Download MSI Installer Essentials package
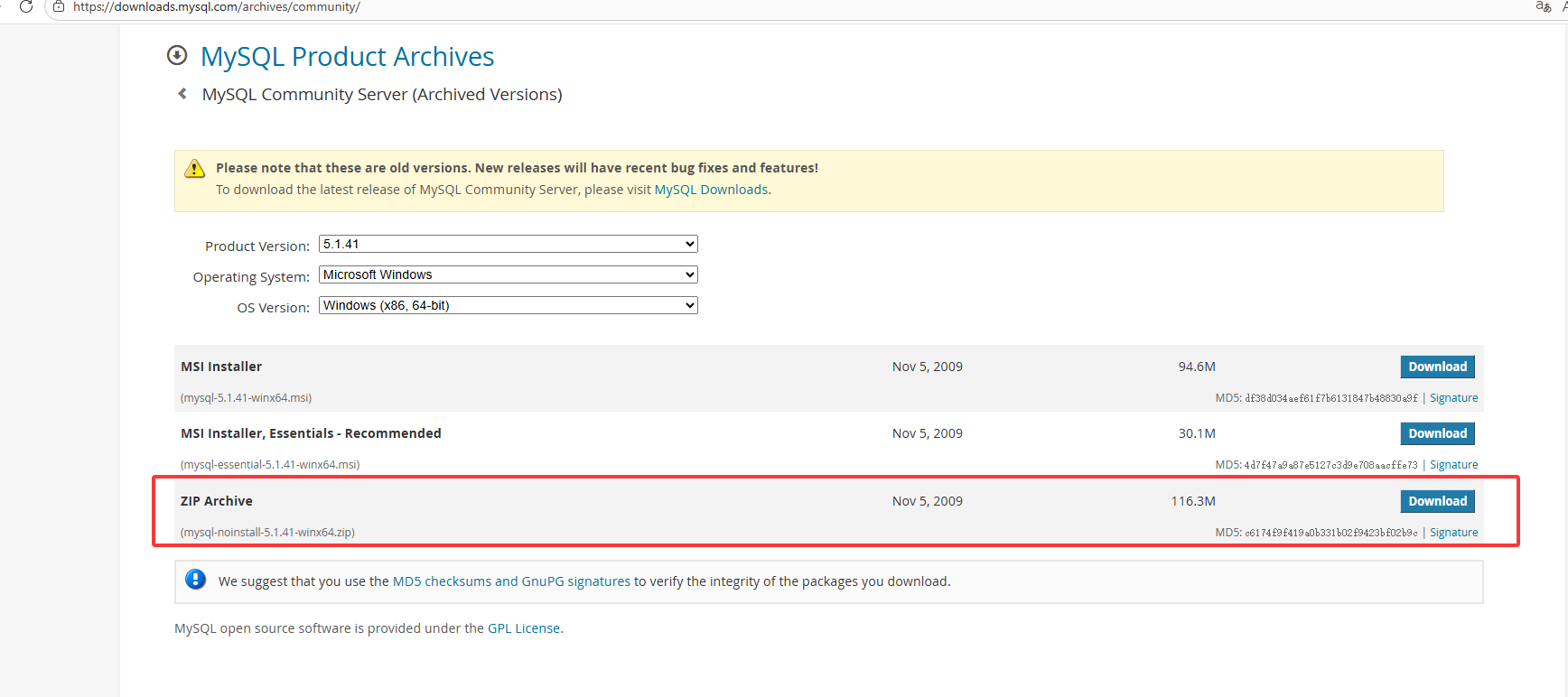This screenshot has height=697, width=1568. click(x=1437, y=433)
